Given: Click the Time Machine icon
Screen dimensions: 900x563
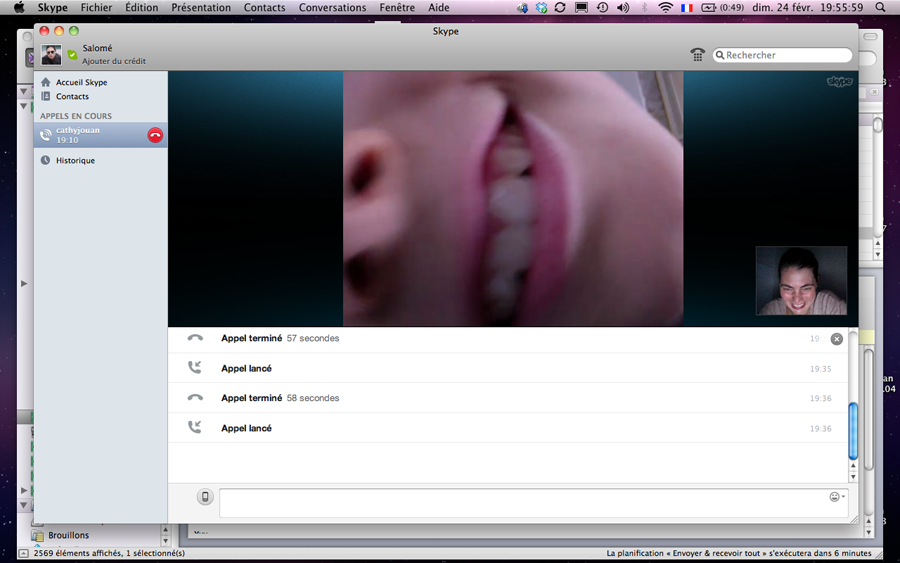Looking at the screenshot, I should [602, 7].
